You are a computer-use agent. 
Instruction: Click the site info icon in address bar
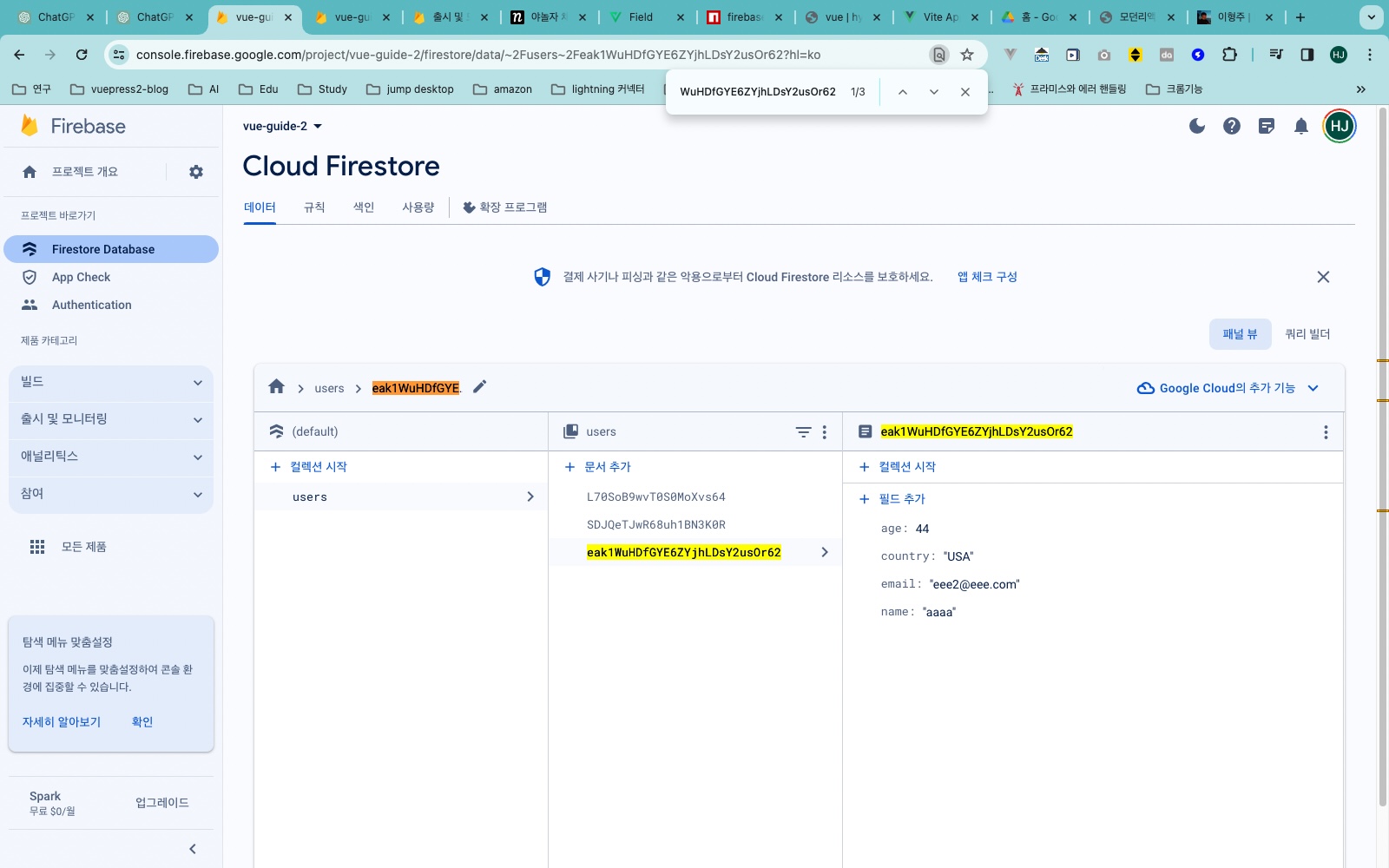120,55
